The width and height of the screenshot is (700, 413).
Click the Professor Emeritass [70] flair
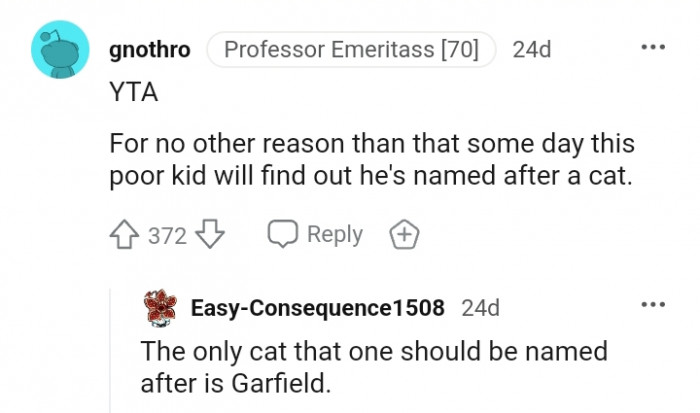pyautogui.click(x=352, y=50)
